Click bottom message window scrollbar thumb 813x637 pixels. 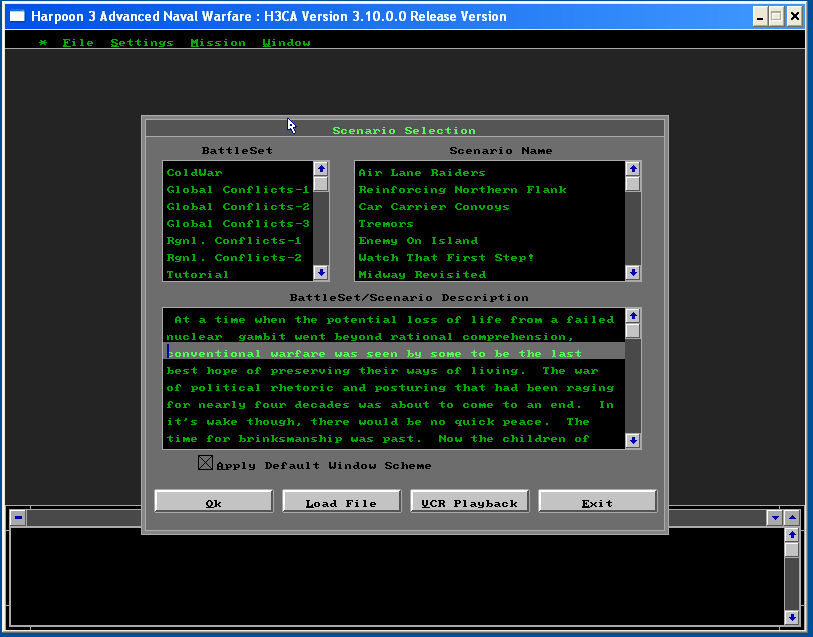(x=792, y=550)
